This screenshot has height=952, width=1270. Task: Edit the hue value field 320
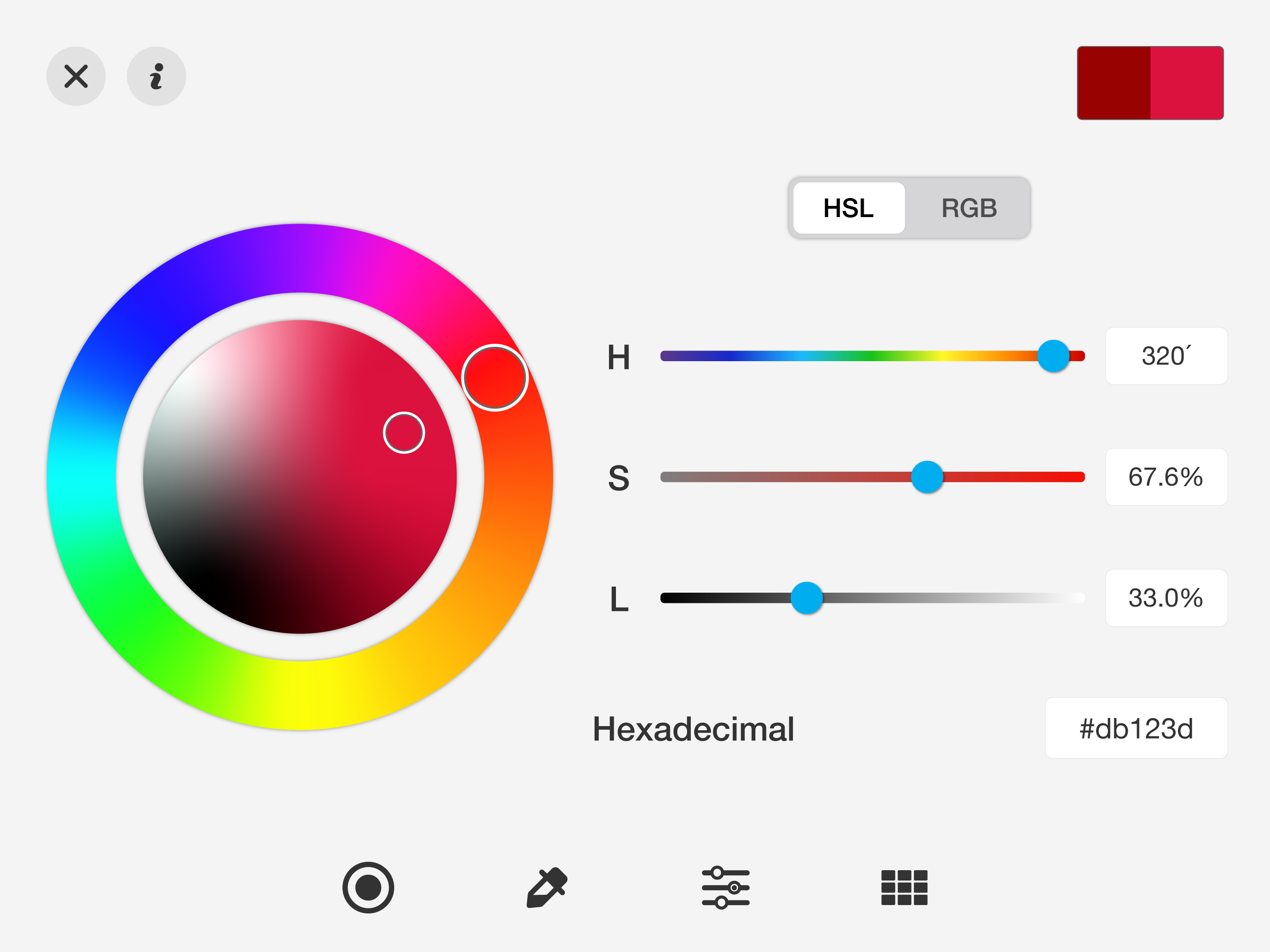(x=1165, y=356)
